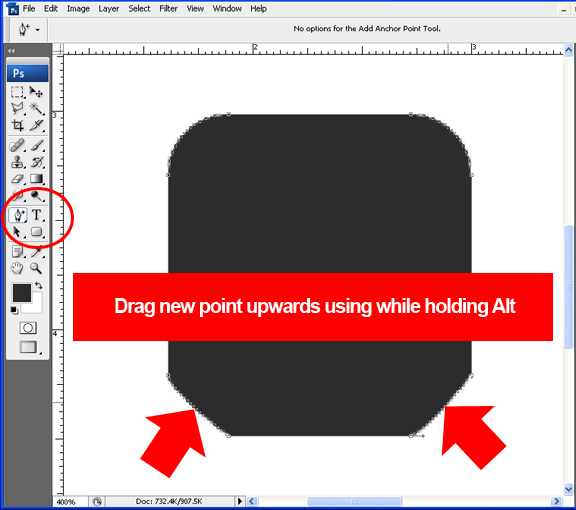Click the vertical ruler at the 4 mark
576x510 pixels.
point(55,334)
